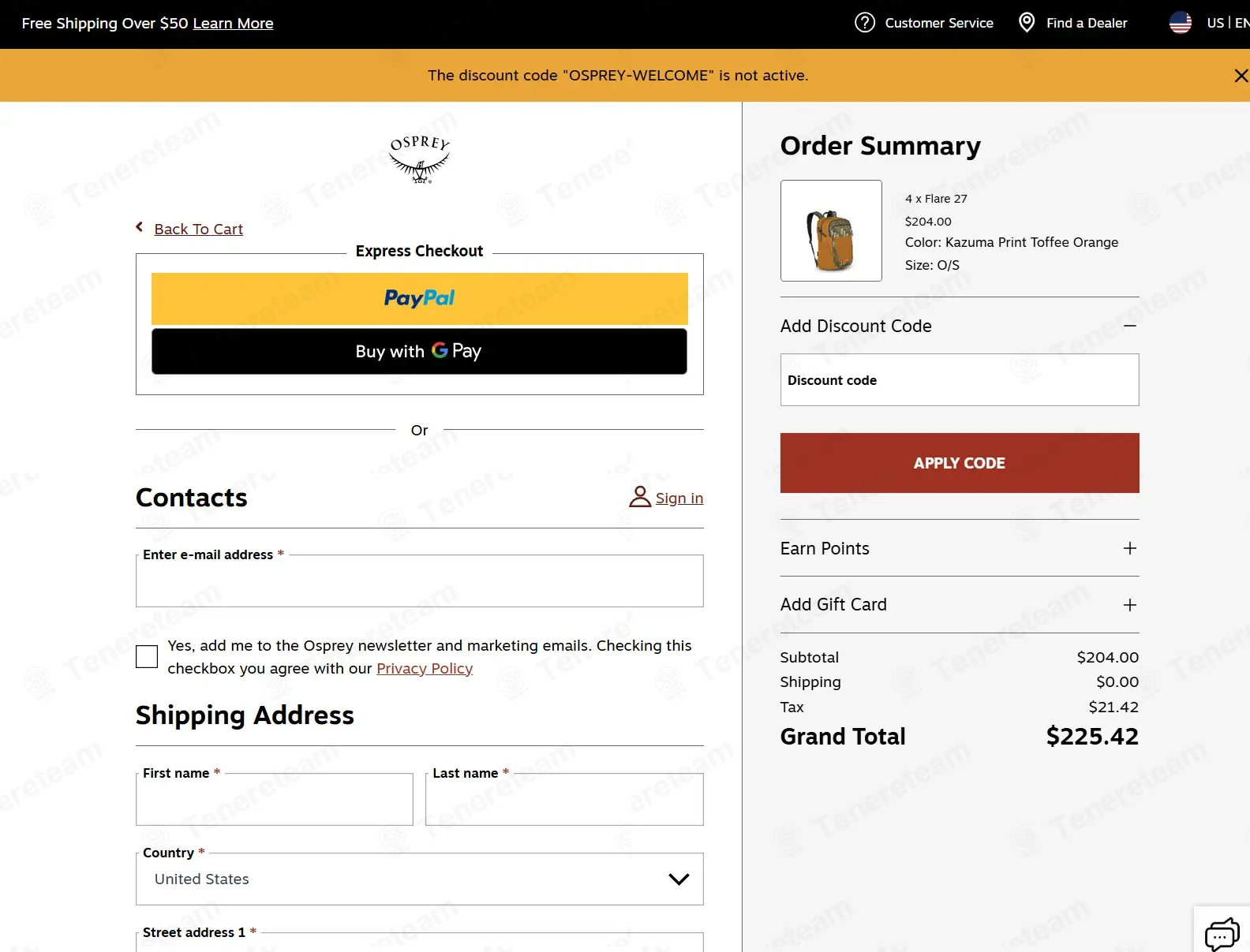Expand the Add Gift Card section
This screenshot has width=1250, height=952.
click(1130, 605)
